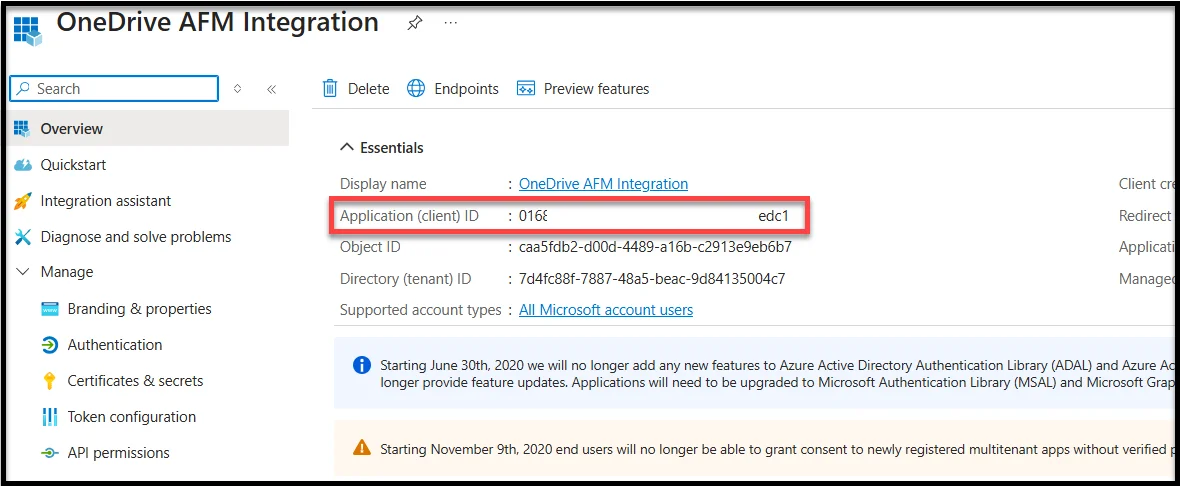Select the Application client ID value

653,217
